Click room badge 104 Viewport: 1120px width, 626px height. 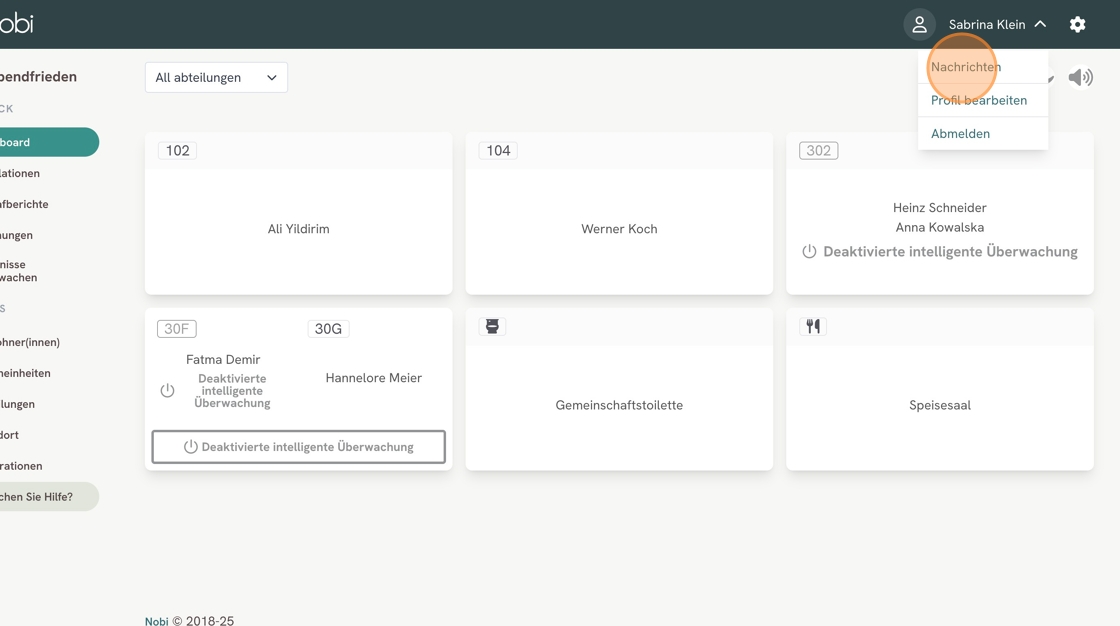pyautogui.click(x=498, y=151)
